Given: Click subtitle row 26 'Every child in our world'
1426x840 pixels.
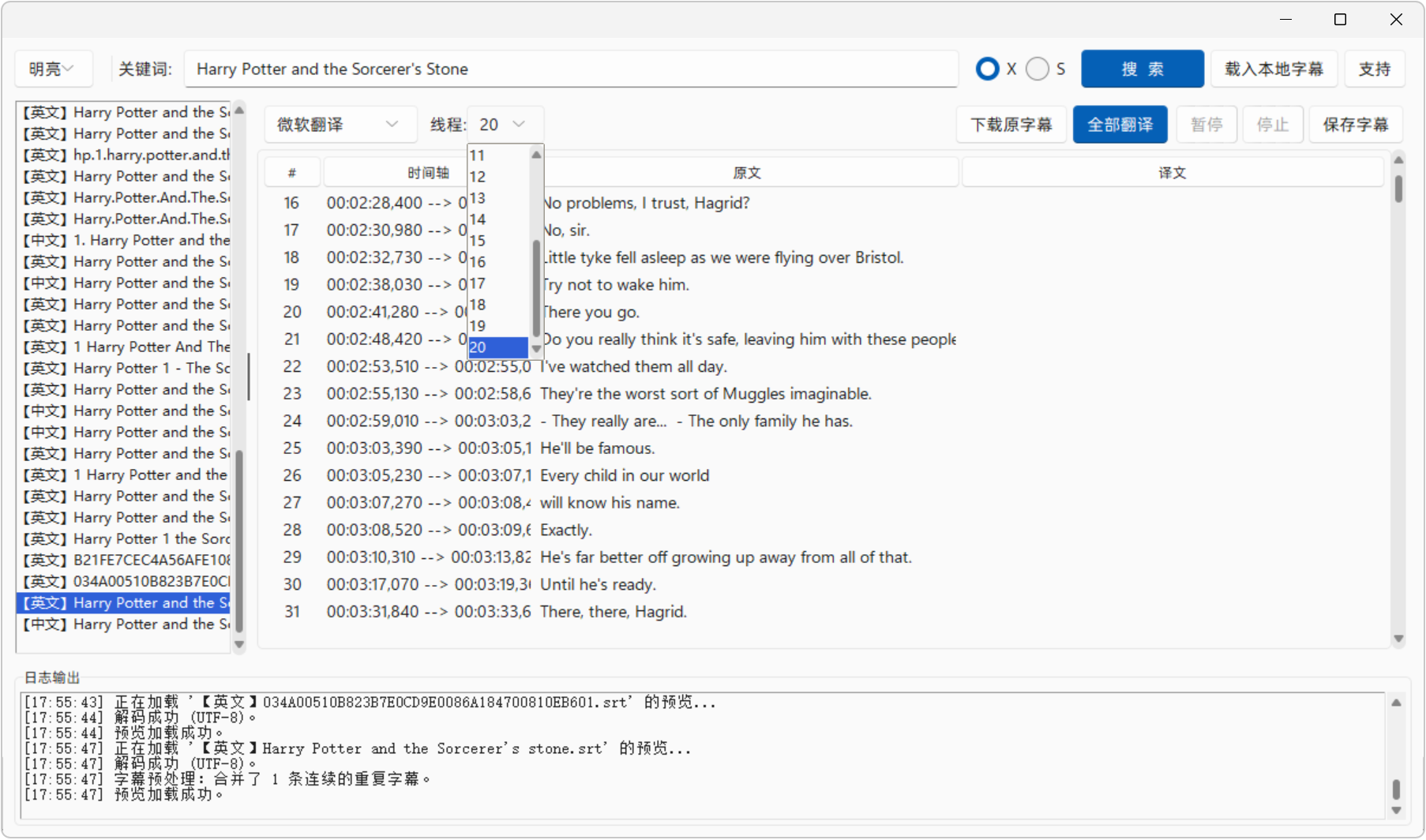Looking at the screenshot, I should [824, 475].
